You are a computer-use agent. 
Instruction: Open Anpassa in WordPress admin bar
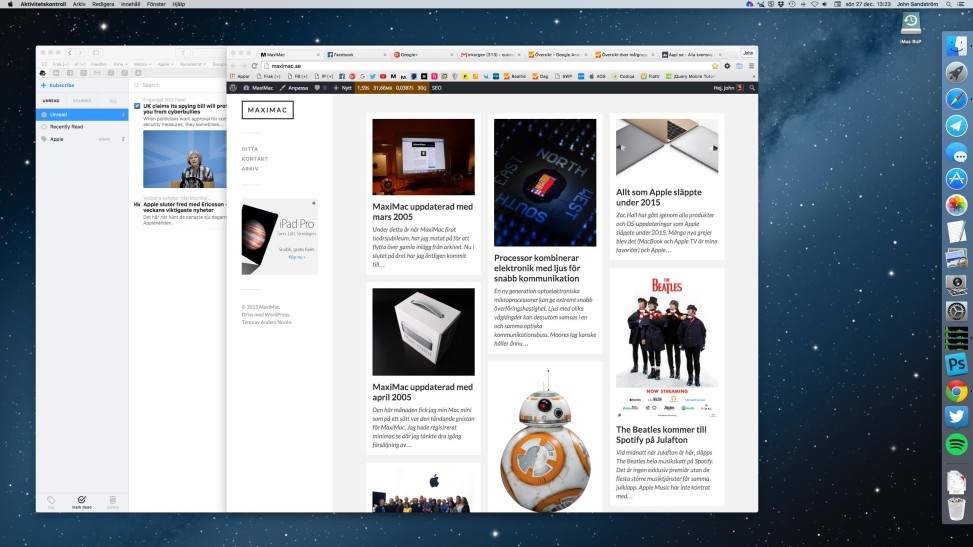[x=294, y=88]
